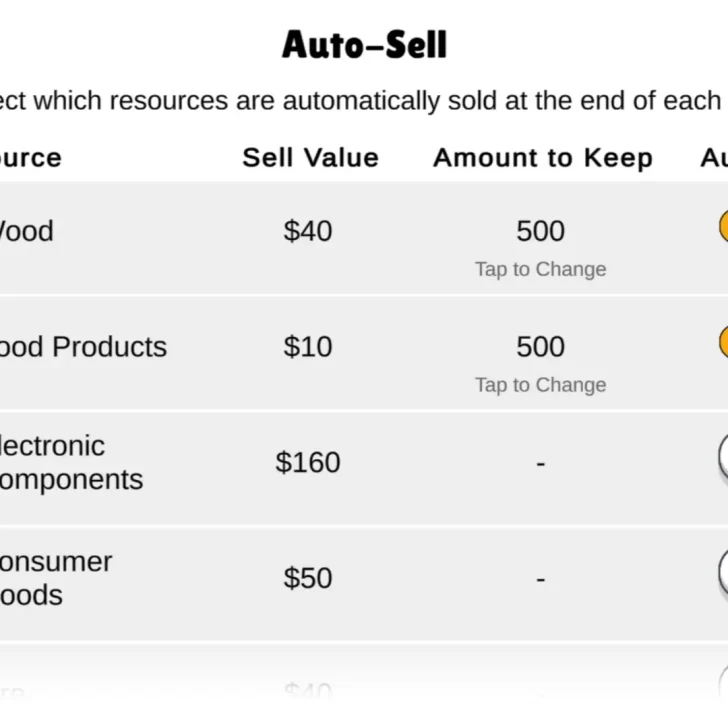The height and width of the screenshot is (728, 728).
Task: Switch on Consumer Goods auto-sell toggle
Action: click(722, 574)
